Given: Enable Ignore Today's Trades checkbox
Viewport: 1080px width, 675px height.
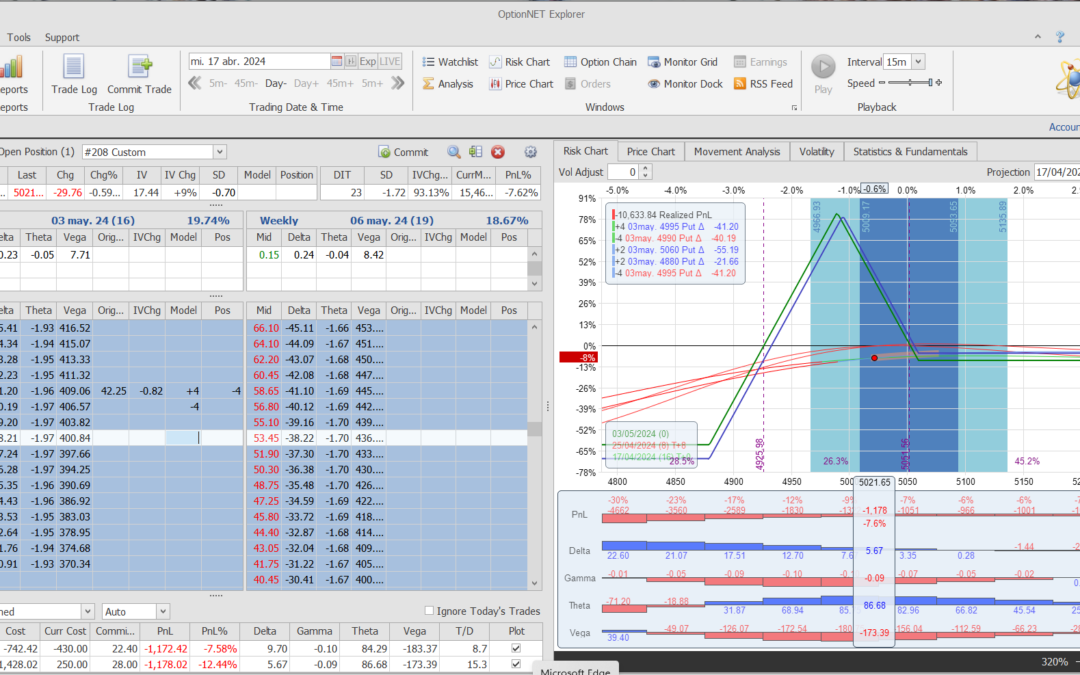Looking at the screenshot, I should pyautogui.click(x=430, y=611).
